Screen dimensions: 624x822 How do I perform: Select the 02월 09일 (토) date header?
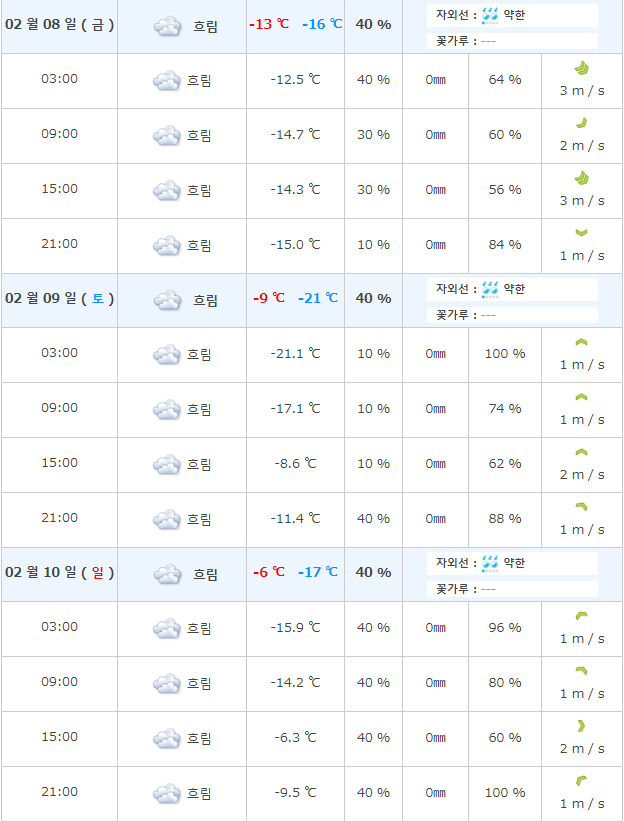point(60,298)
